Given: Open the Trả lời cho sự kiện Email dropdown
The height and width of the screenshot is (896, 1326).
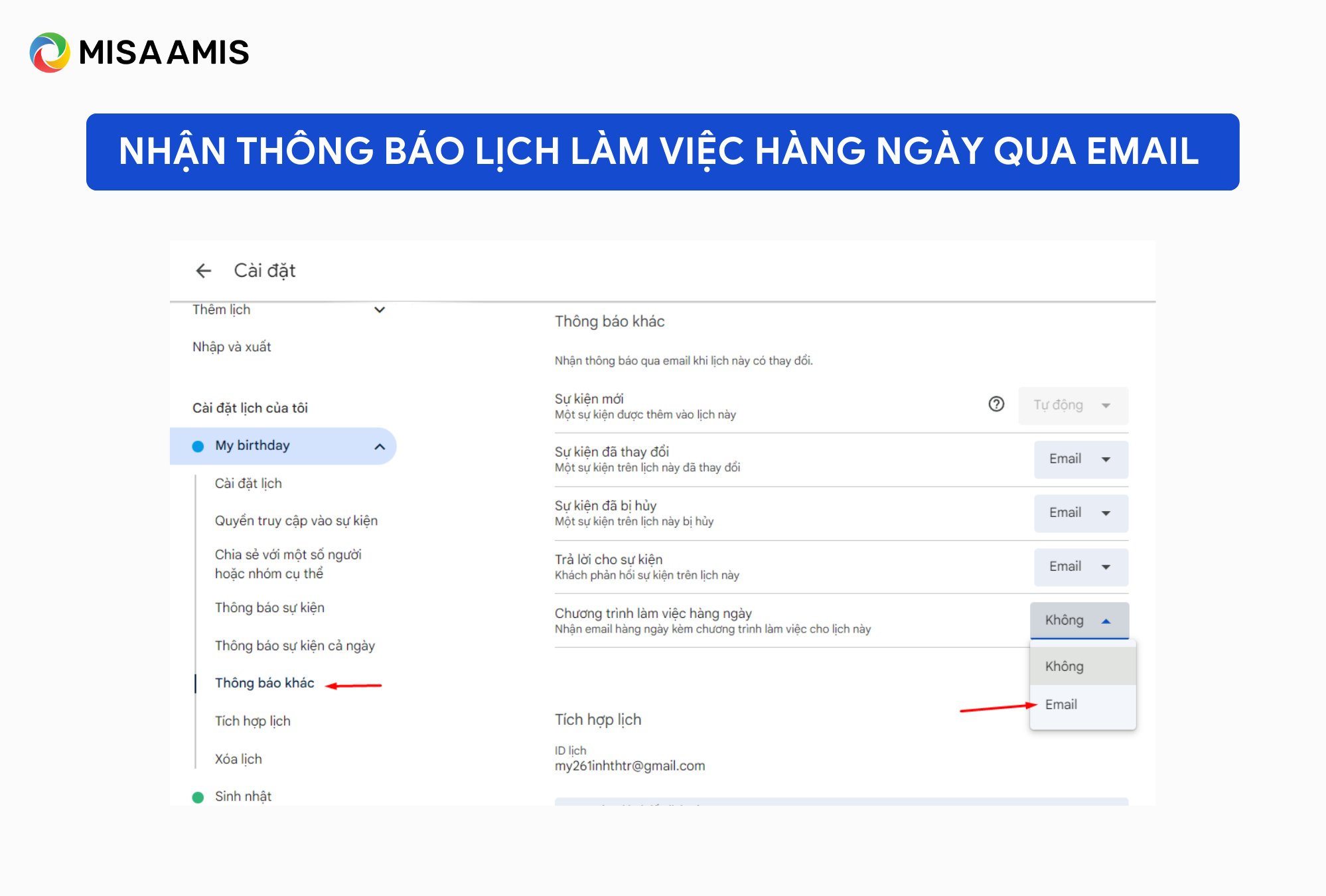Looking at the screenshot, I should click(x=1081, y=567).
